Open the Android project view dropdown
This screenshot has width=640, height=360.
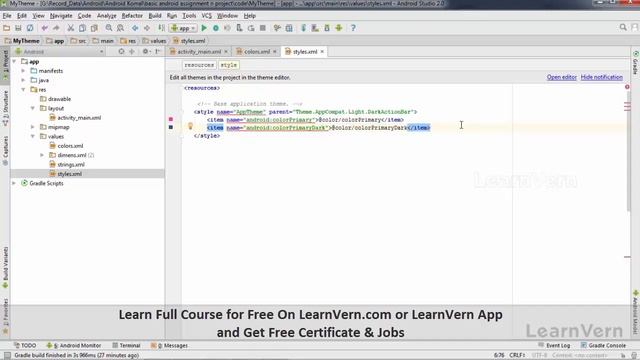click(x=59, y=52)
